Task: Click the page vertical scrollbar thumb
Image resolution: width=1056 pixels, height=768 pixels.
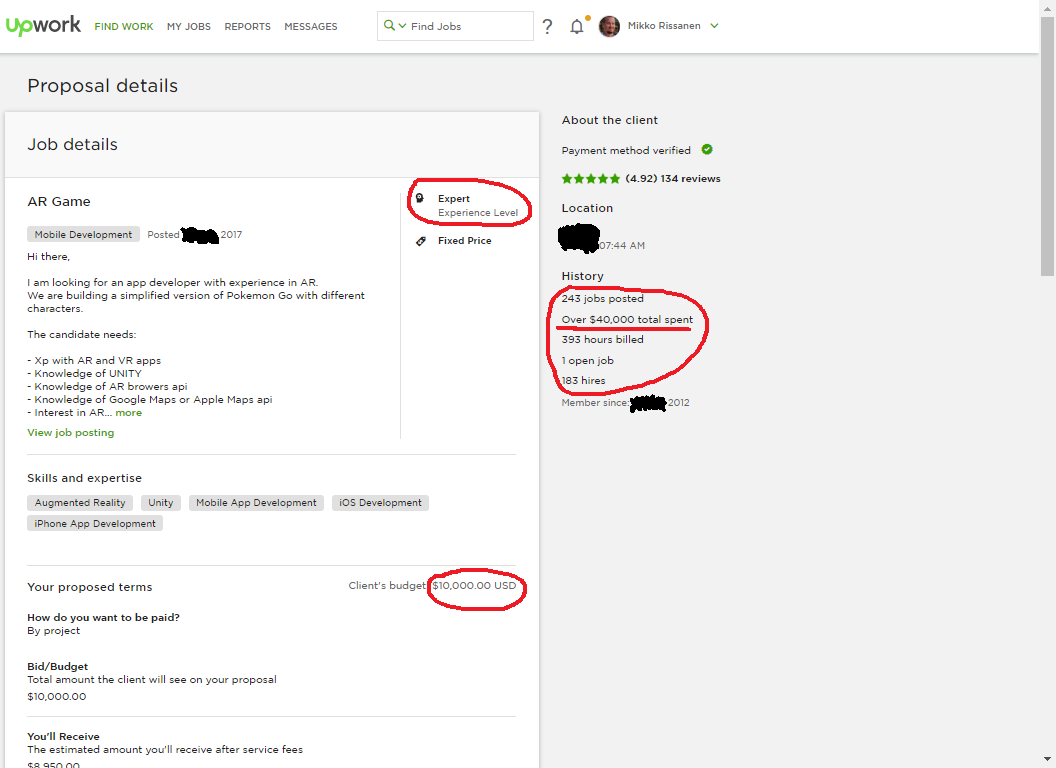Action: coord(1047,146)
